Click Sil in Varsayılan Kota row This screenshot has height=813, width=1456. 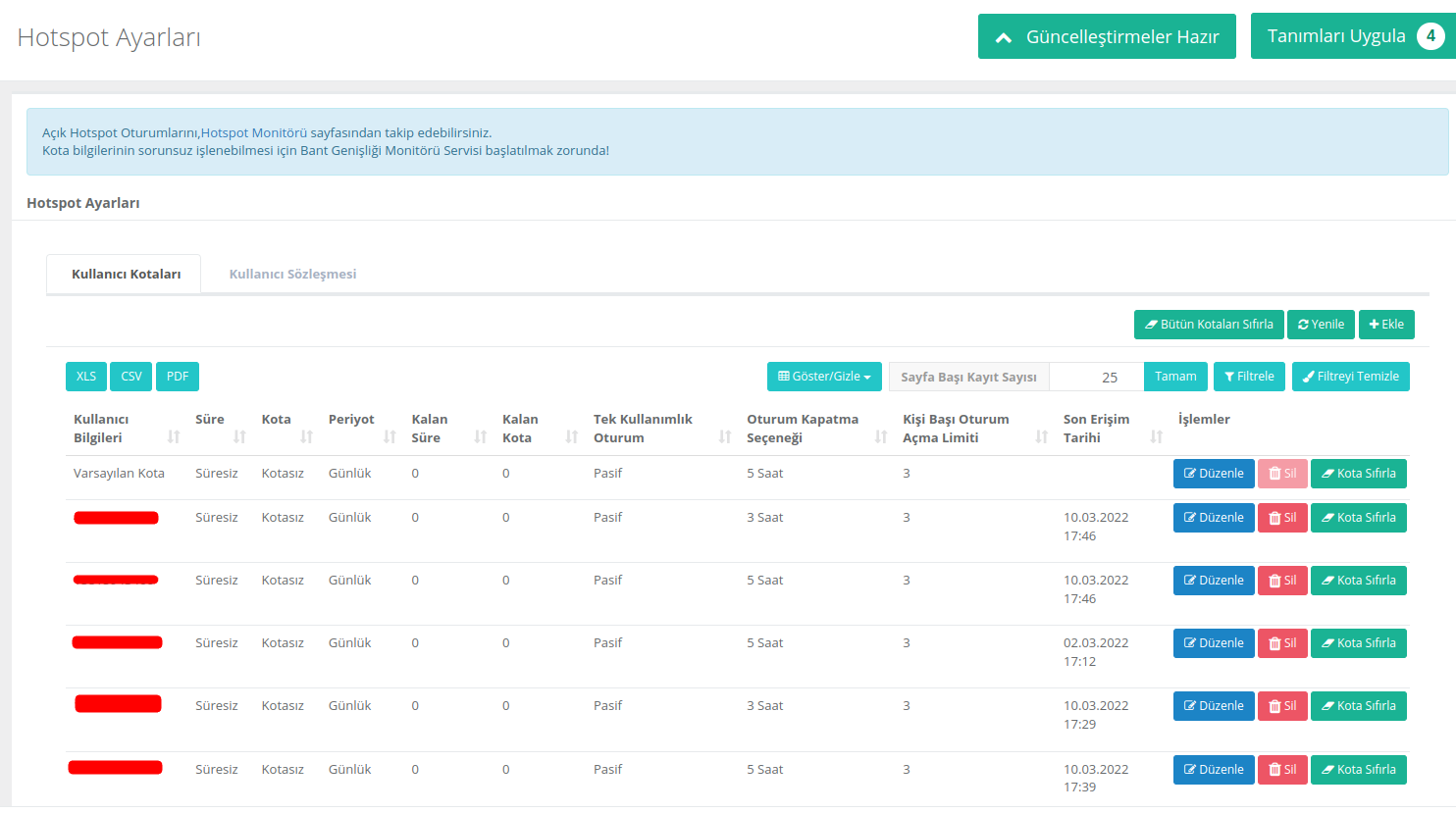point(1282,474)
